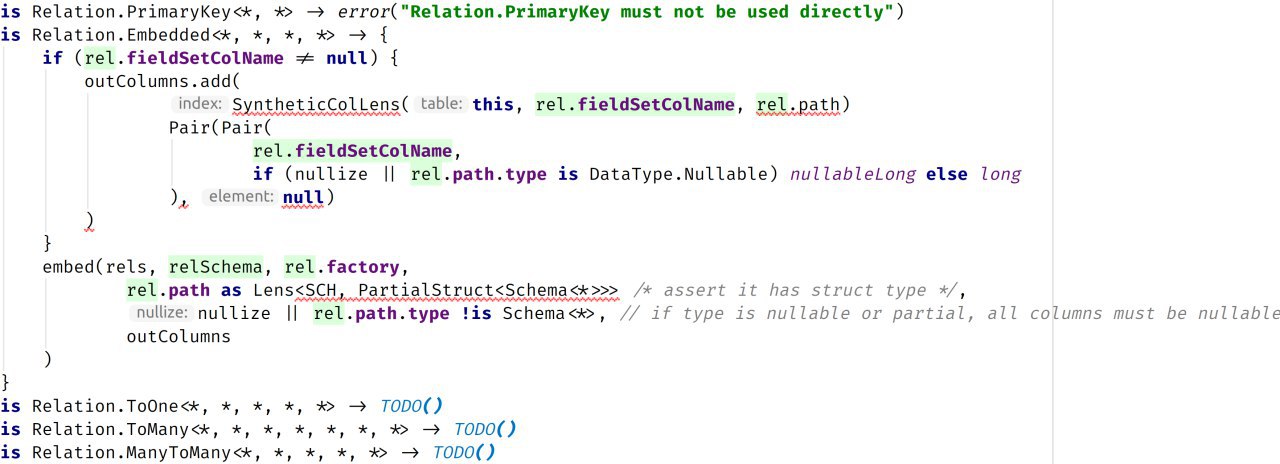Click the relSchema argument

(215, 267)
